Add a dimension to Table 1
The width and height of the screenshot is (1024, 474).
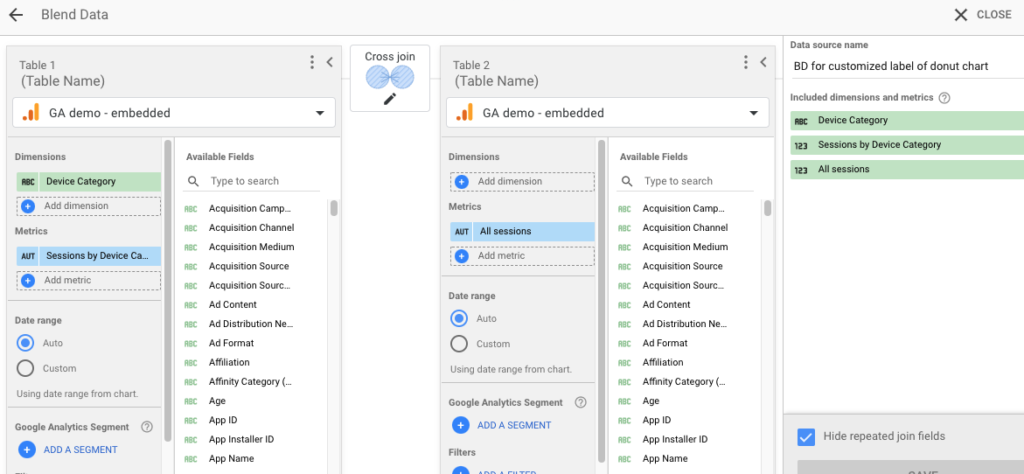(88, 206)
